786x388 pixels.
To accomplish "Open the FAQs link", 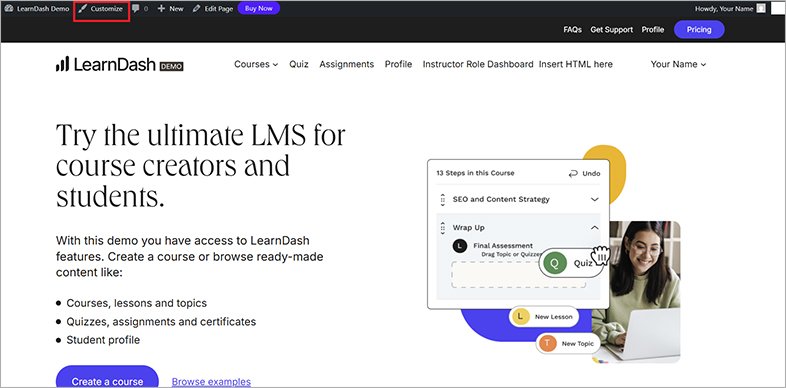I will pos(572,30).
